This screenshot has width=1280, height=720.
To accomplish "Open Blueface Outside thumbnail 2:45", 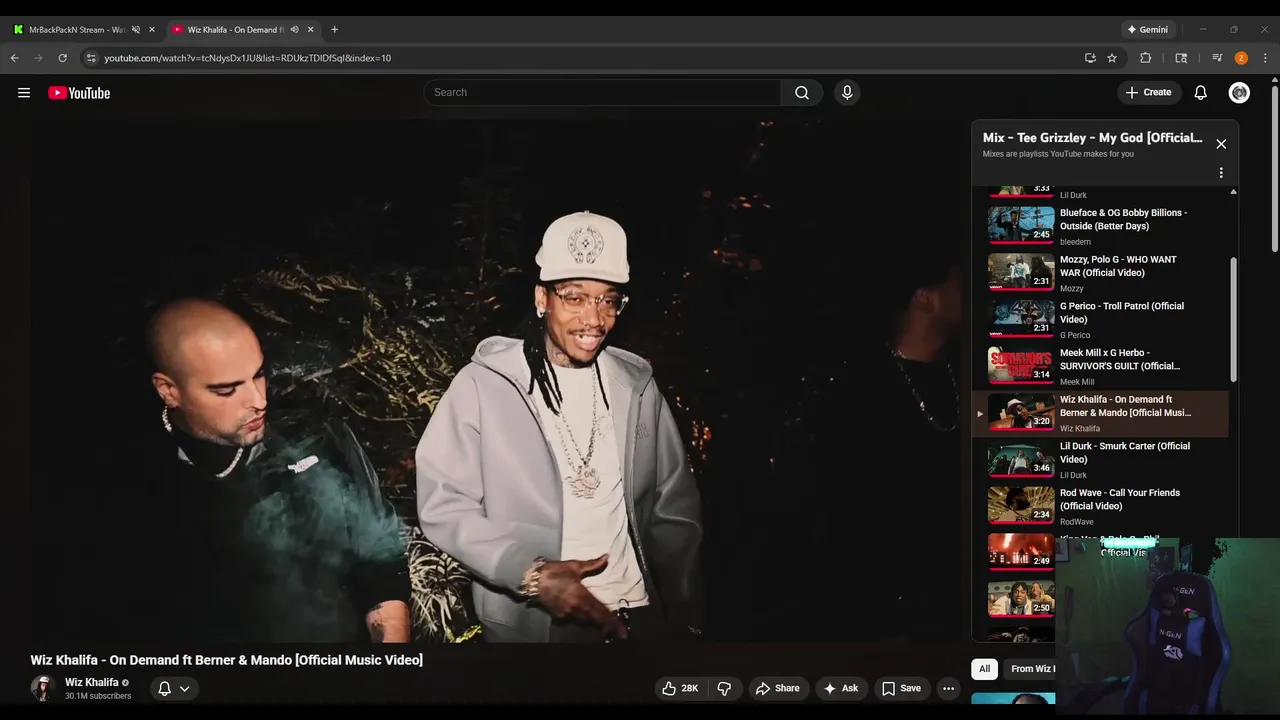I will pyautogui.click(x=1021, y=225).
